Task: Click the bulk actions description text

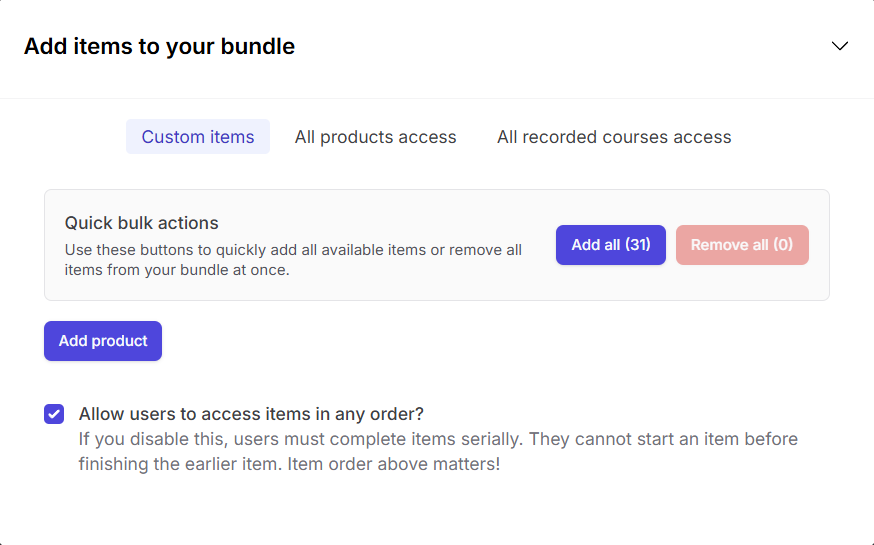Action: pos(293,260)
